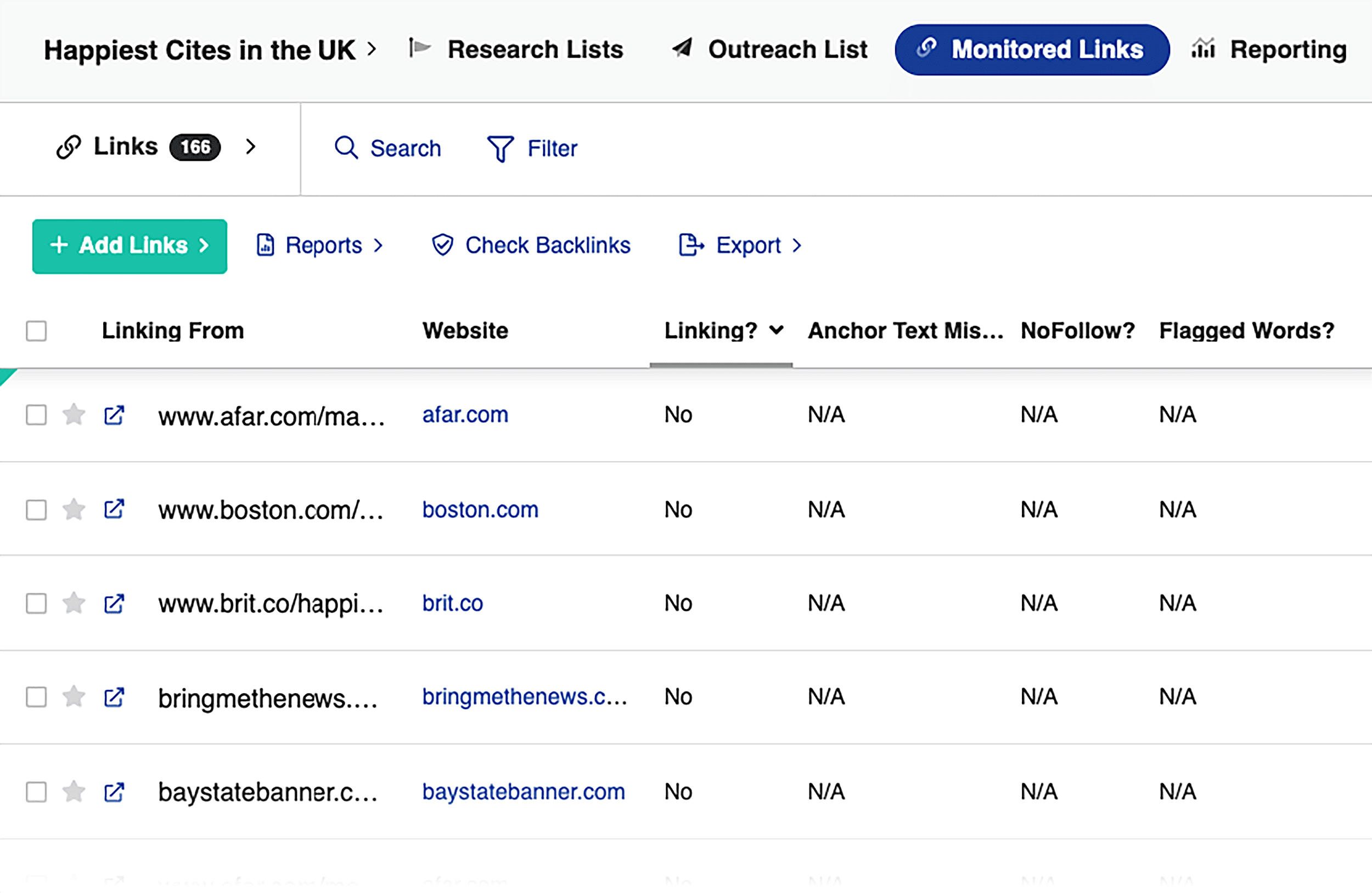Open the boston.com website link
The width and height of the screenshot is (1372, 893).
pyautogui.click(x=480, y=510)
